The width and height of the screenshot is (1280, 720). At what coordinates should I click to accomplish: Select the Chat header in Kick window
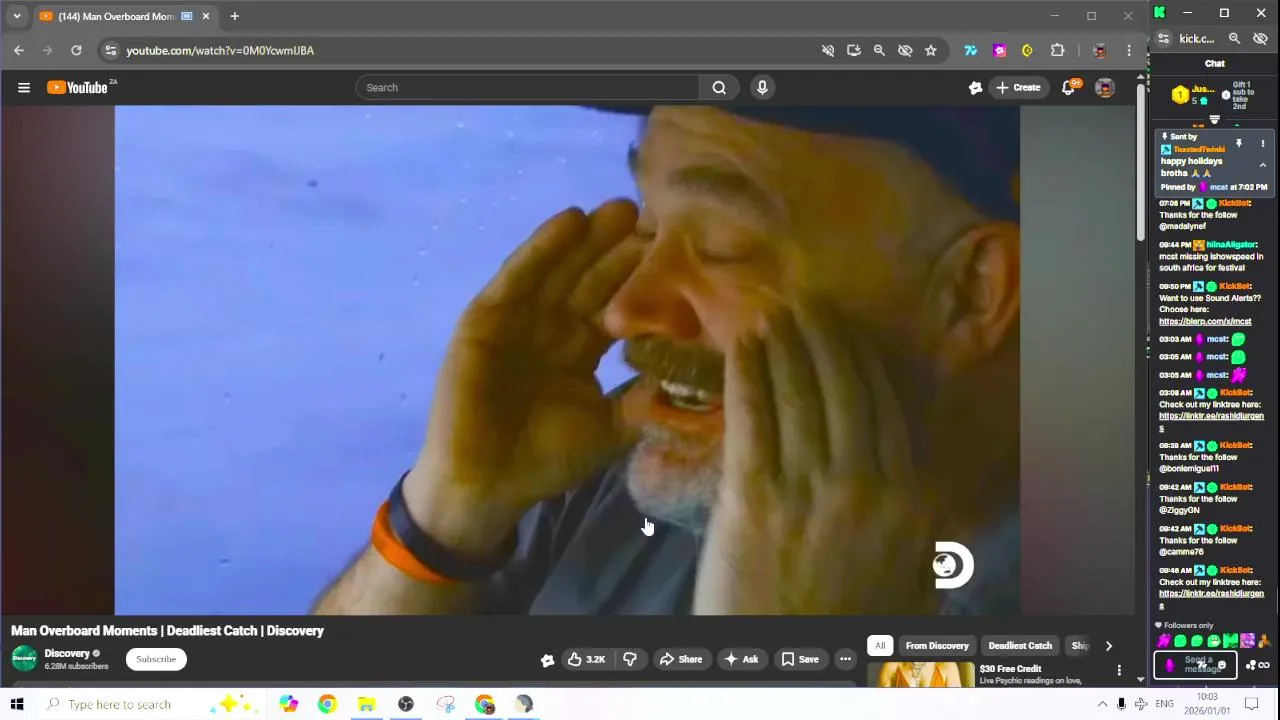click(x=1214, y=63)
